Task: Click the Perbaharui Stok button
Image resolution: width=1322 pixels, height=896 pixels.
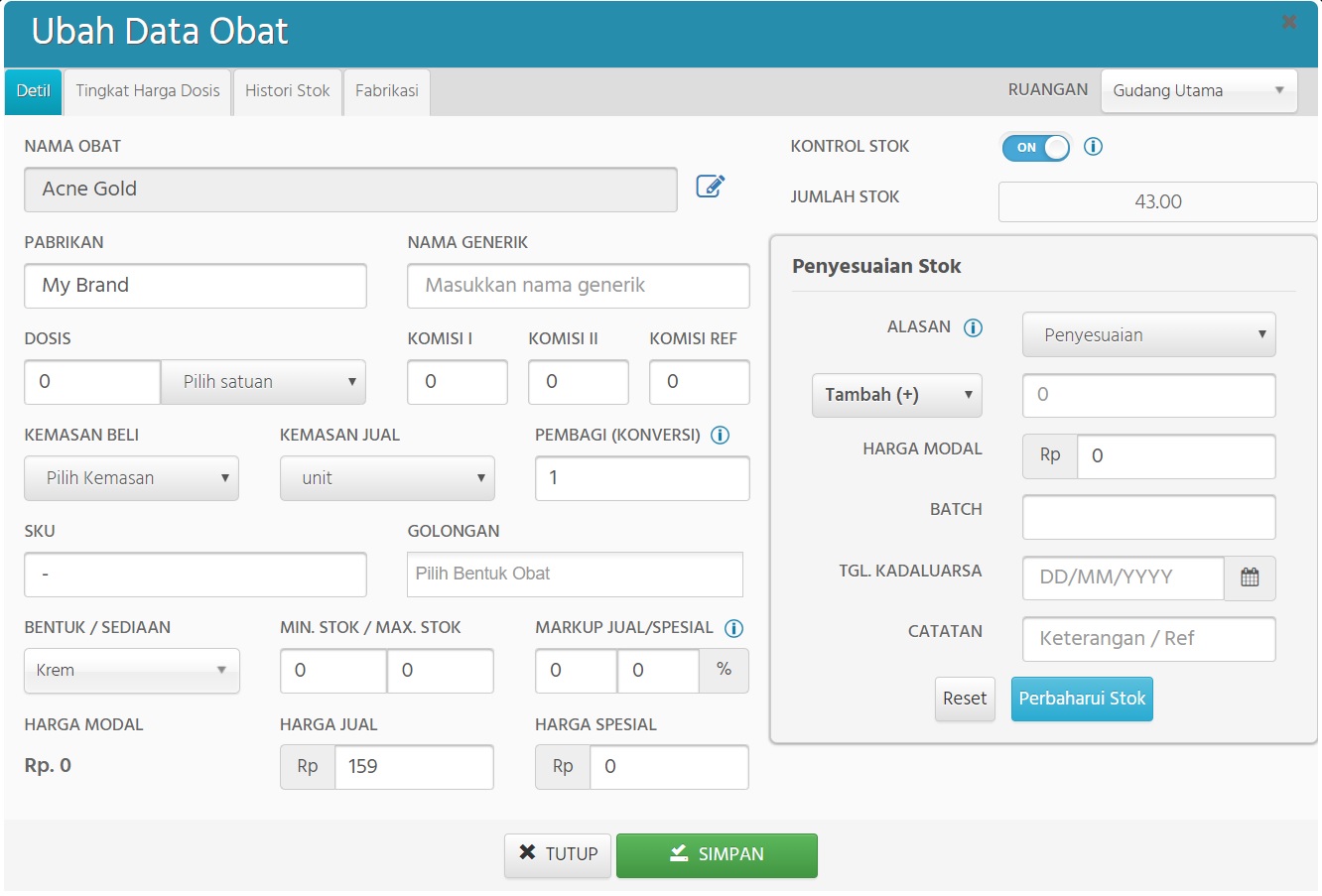Action: [1082, 699]
